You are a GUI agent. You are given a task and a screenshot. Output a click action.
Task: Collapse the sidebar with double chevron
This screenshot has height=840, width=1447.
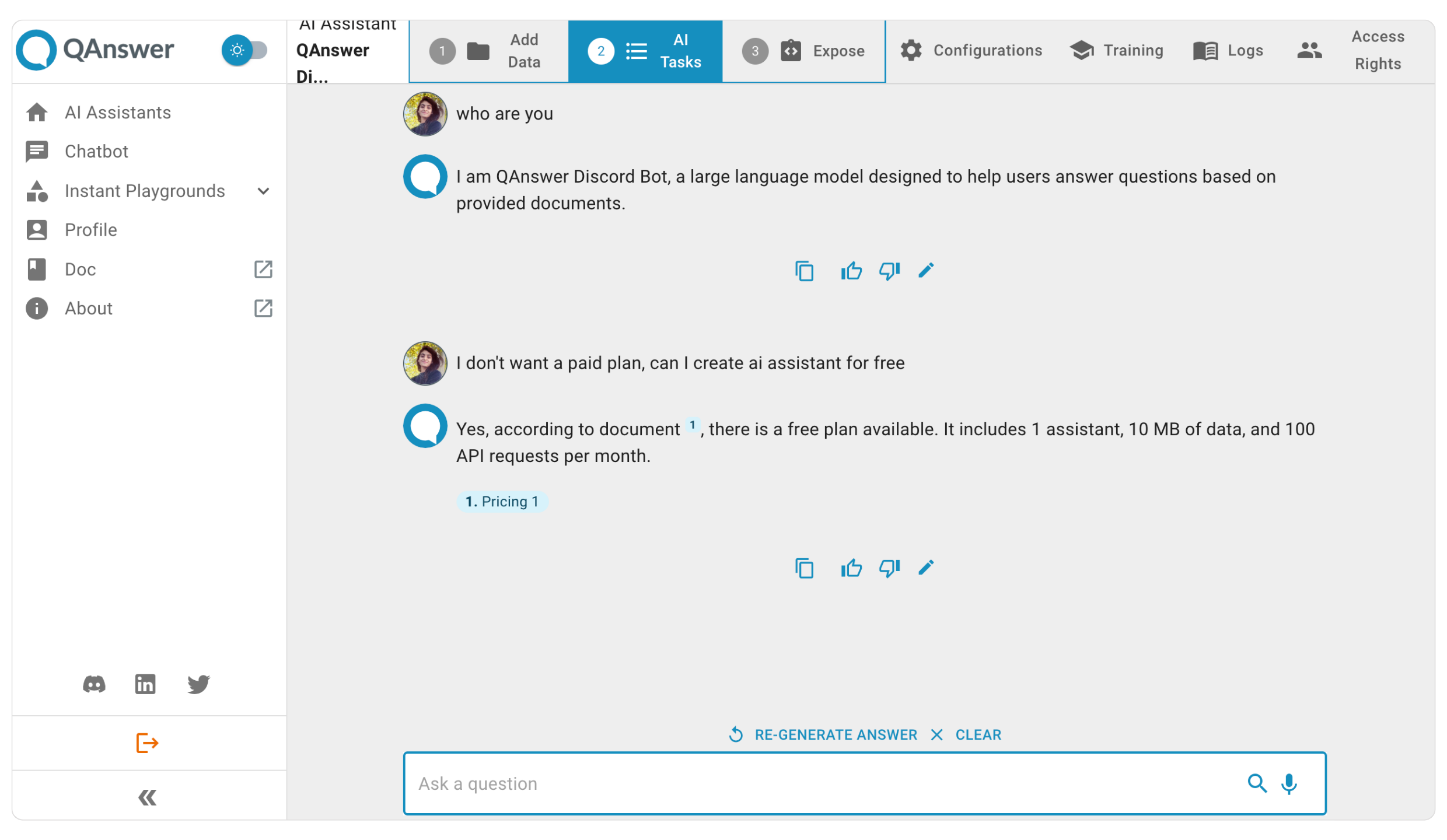tap(147, 797)
